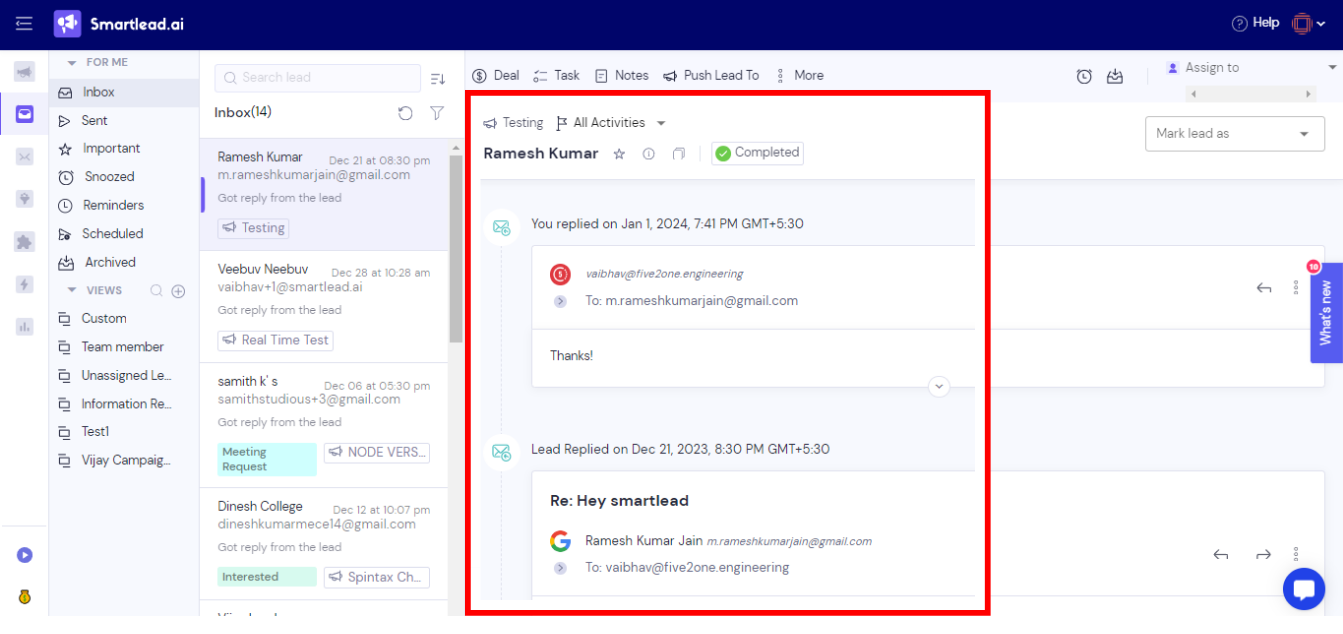This screenshot has height=634, width=1343.
Task: Click the Search lead input field
Action: [317, 77]
